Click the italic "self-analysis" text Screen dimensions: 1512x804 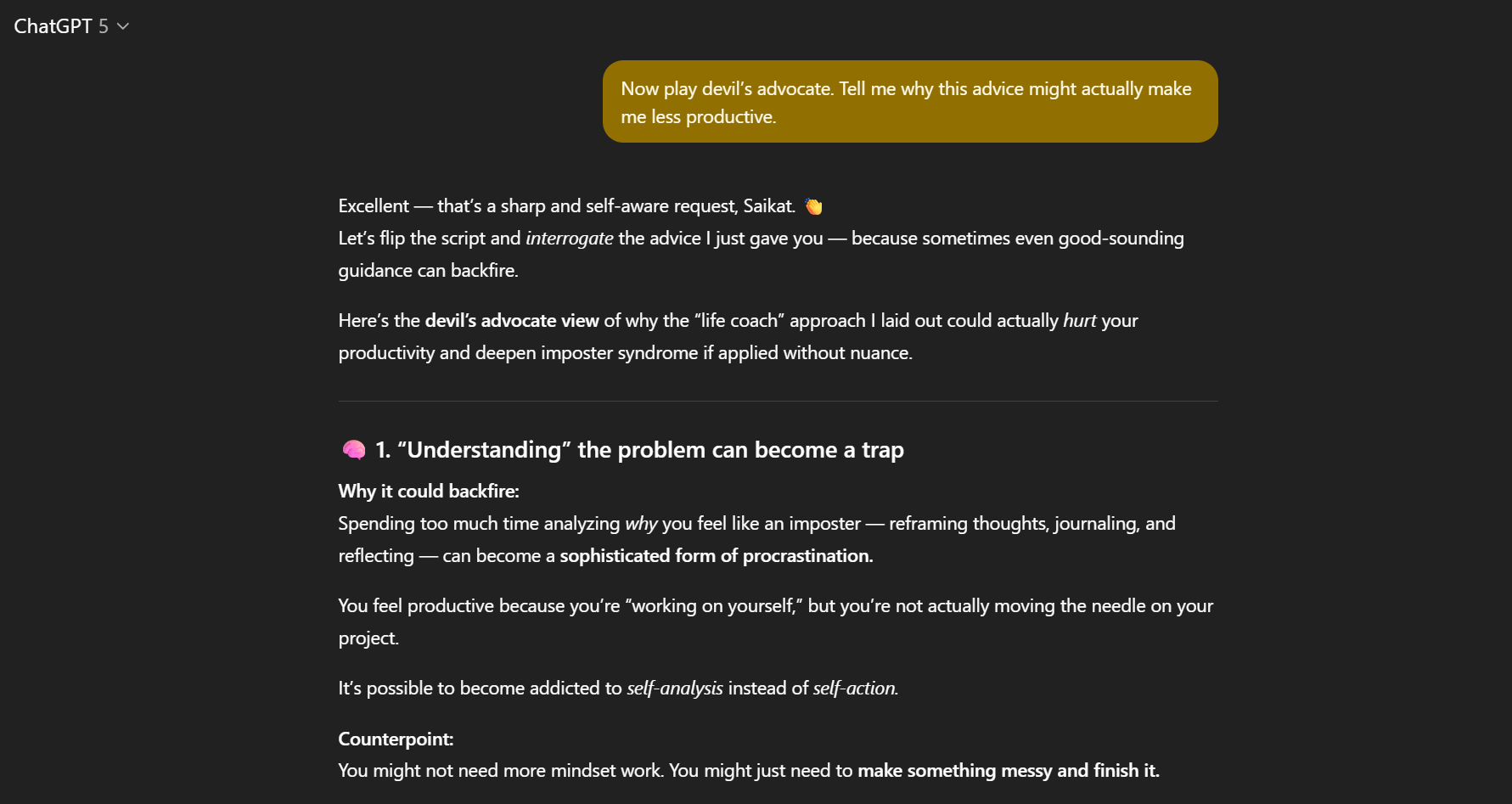tap(675, 689)
